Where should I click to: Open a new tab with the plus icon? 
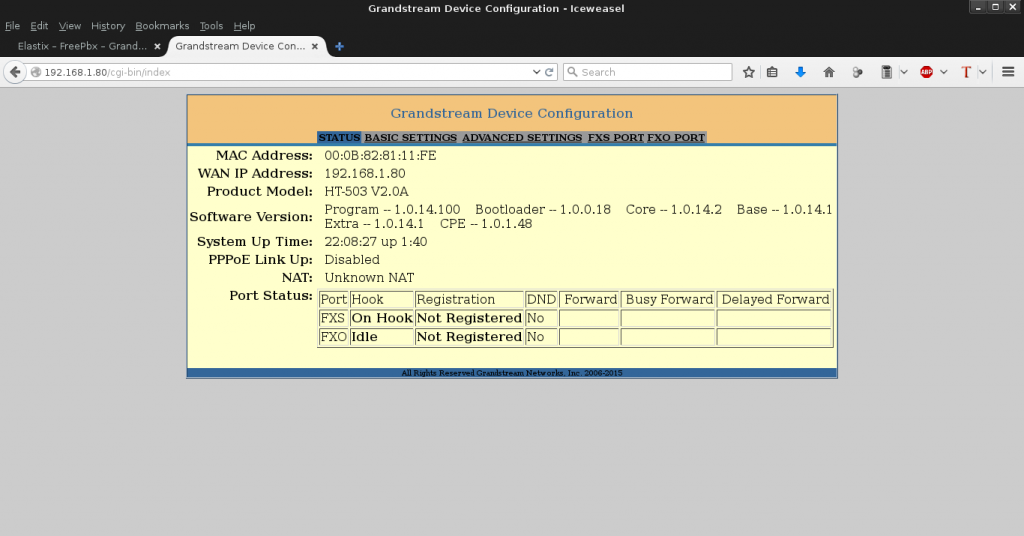click(x=339, y=46)
